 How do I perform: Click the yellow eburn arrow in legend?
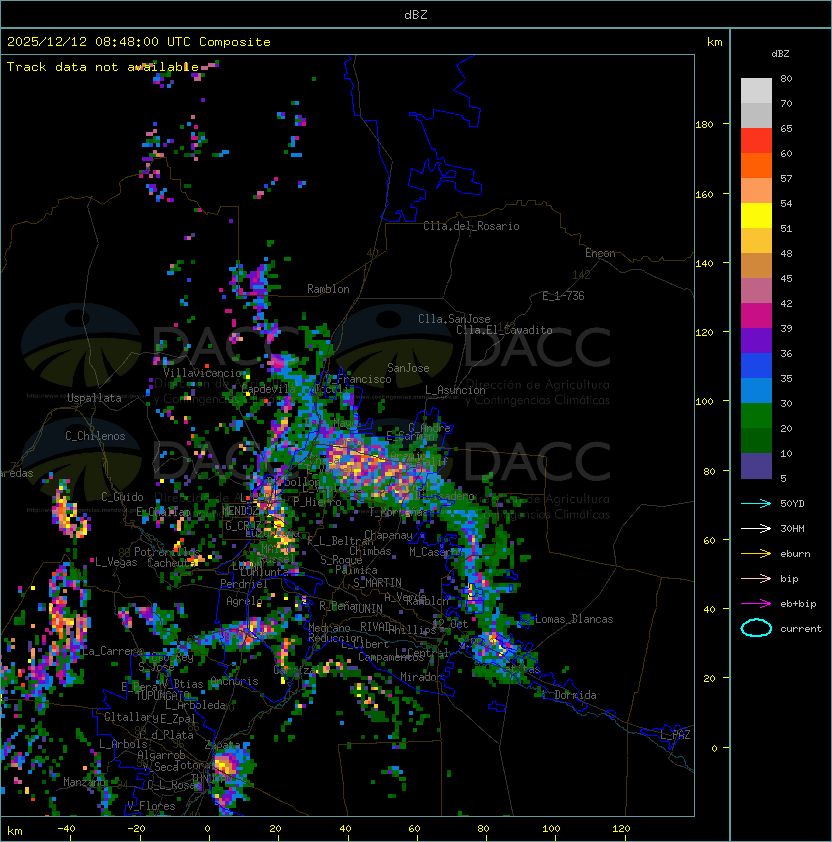[x=756, y=554]
